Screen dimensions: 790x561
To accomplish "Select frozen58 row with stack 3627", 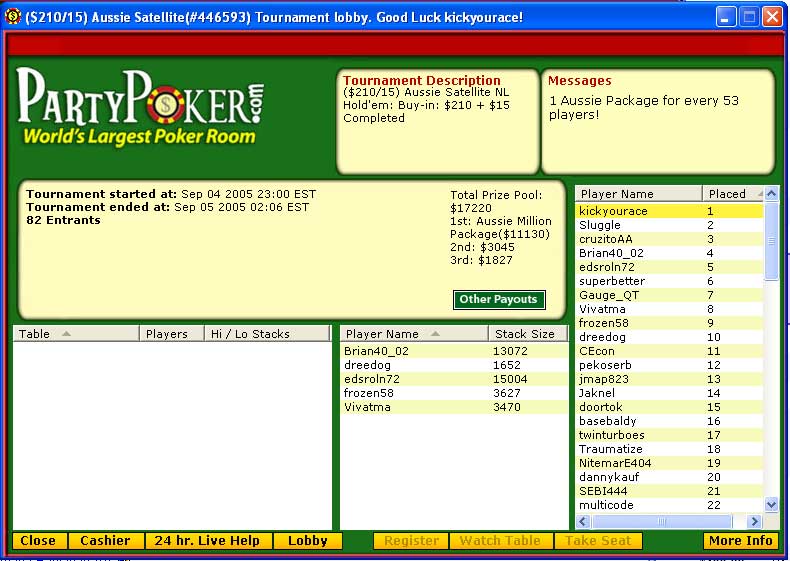I will point(454,393).
